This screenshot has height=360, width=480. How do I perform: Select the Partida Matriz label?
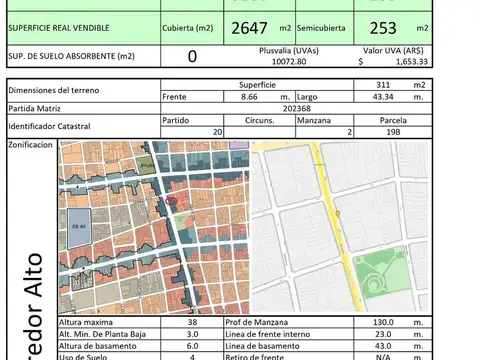(35, 109)
